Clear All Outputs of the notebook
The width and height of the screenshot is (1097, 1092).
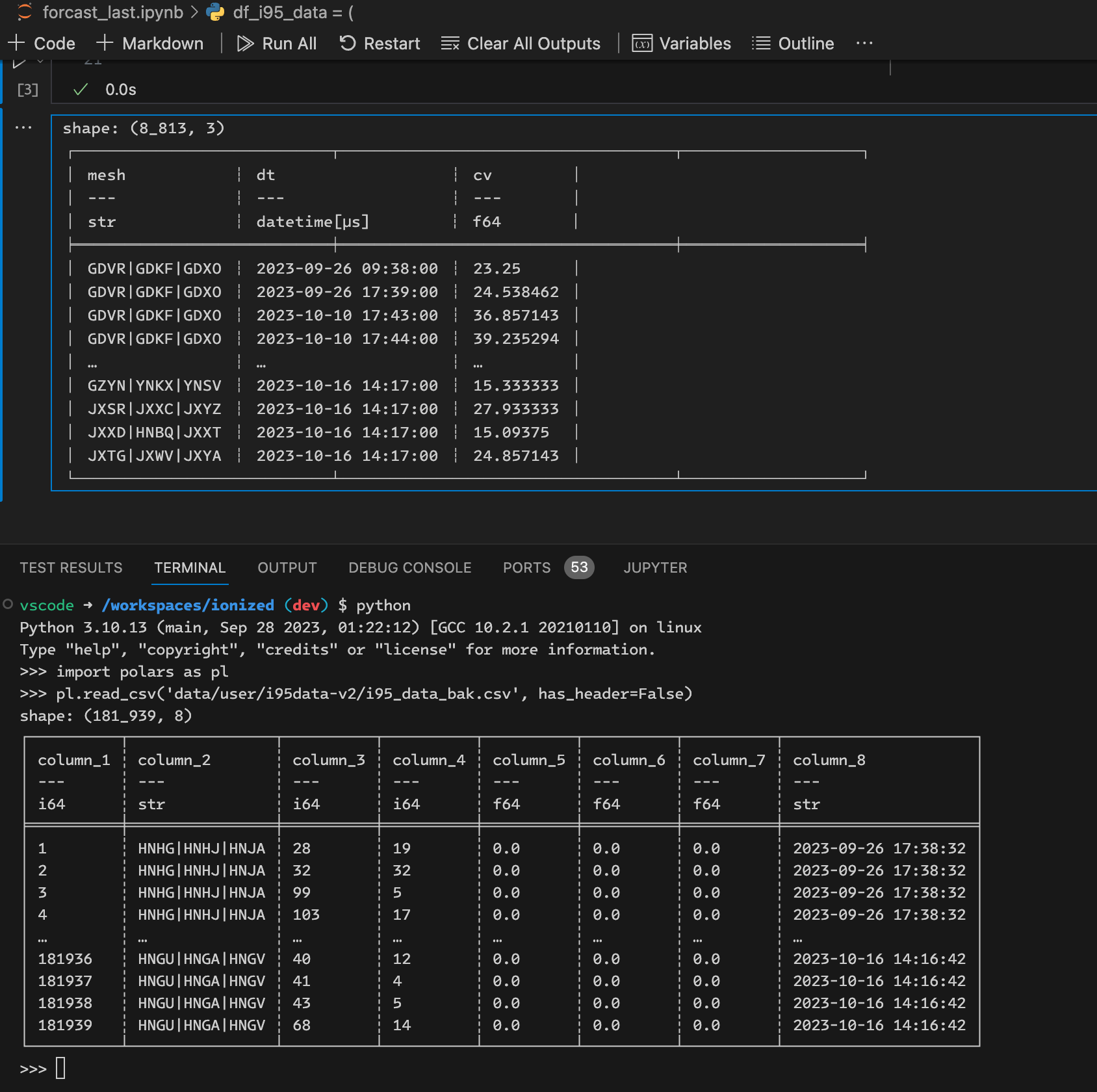coord(520,43)
